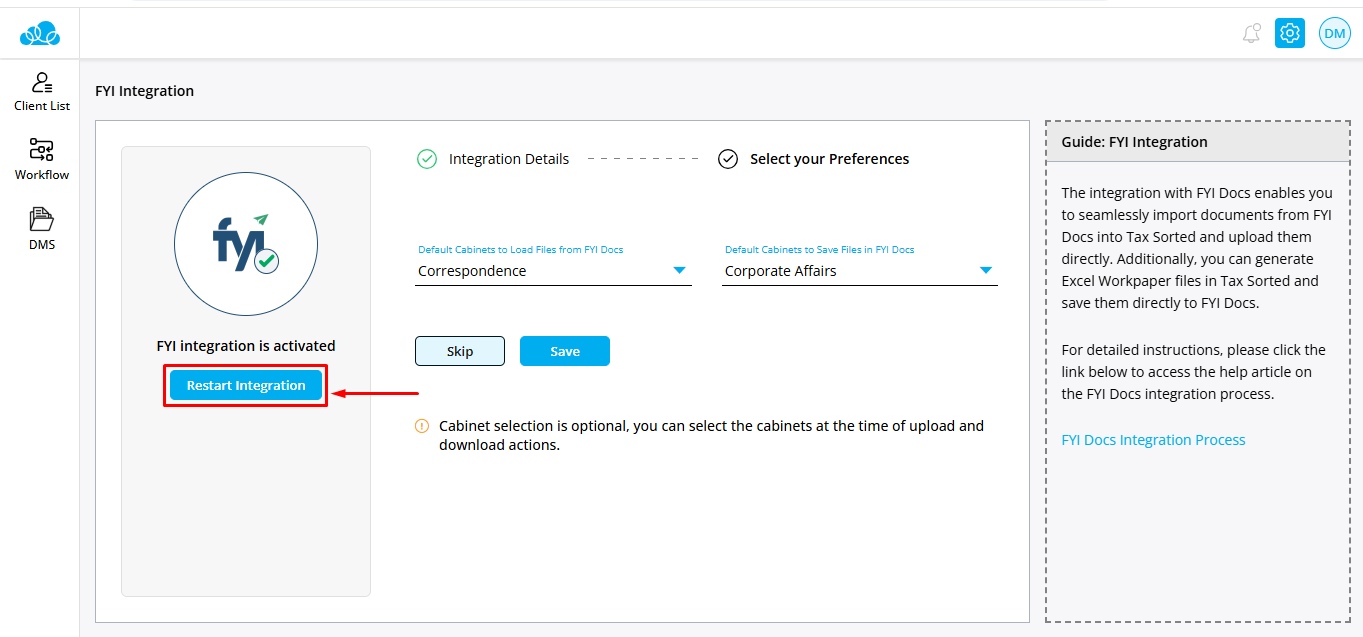Image resolution: width=1363 pixels, height=637 pixels.
Task: Open Workflow in the sidebar
Action: 42,160
